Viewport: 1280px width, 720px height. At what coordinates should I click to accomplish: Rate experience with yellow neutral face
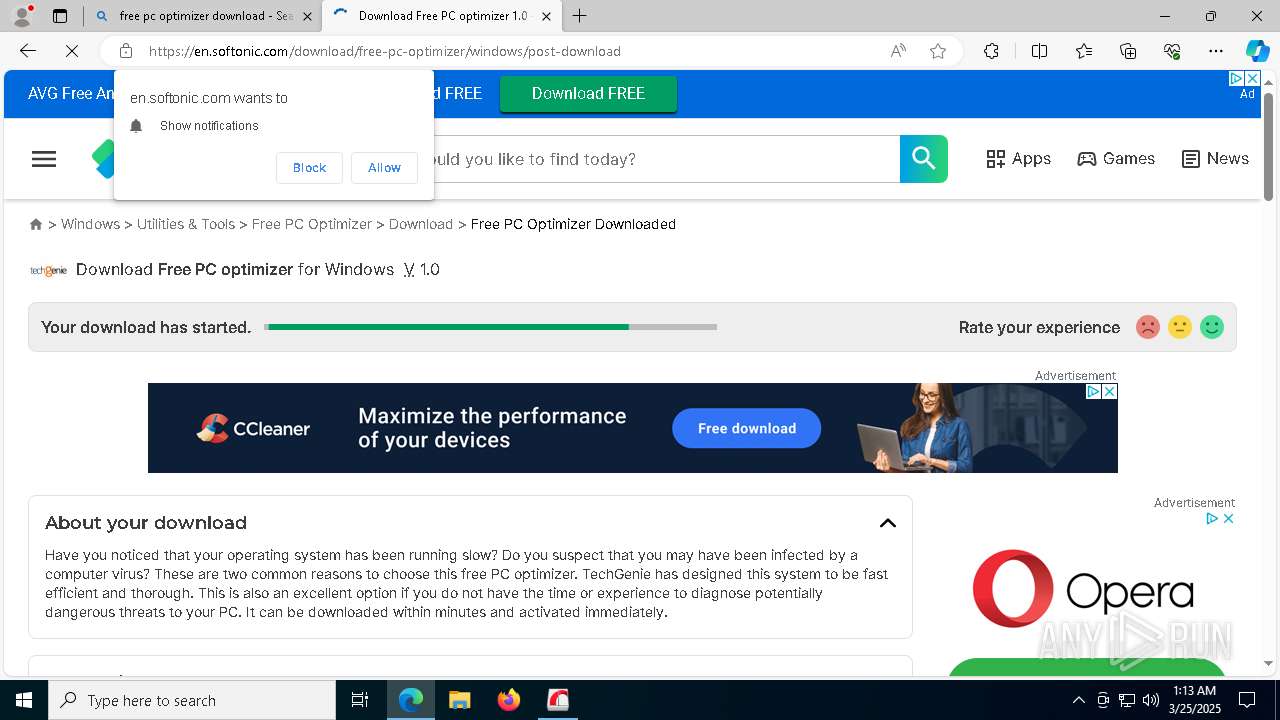click(x=1180, y=327)
